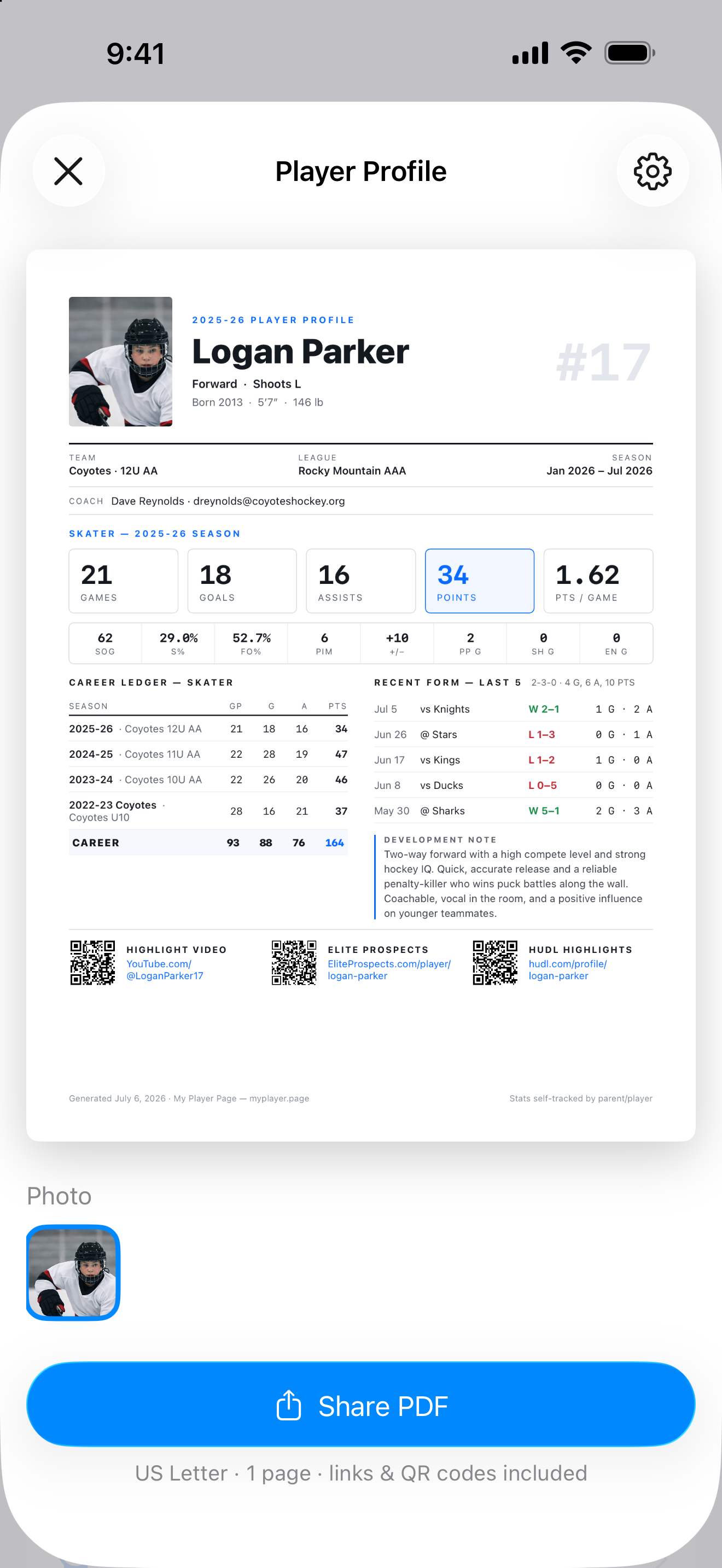Tap the league name Rocky Mountain AAA
Screen dimensions: 722x1568
(352, 471)
